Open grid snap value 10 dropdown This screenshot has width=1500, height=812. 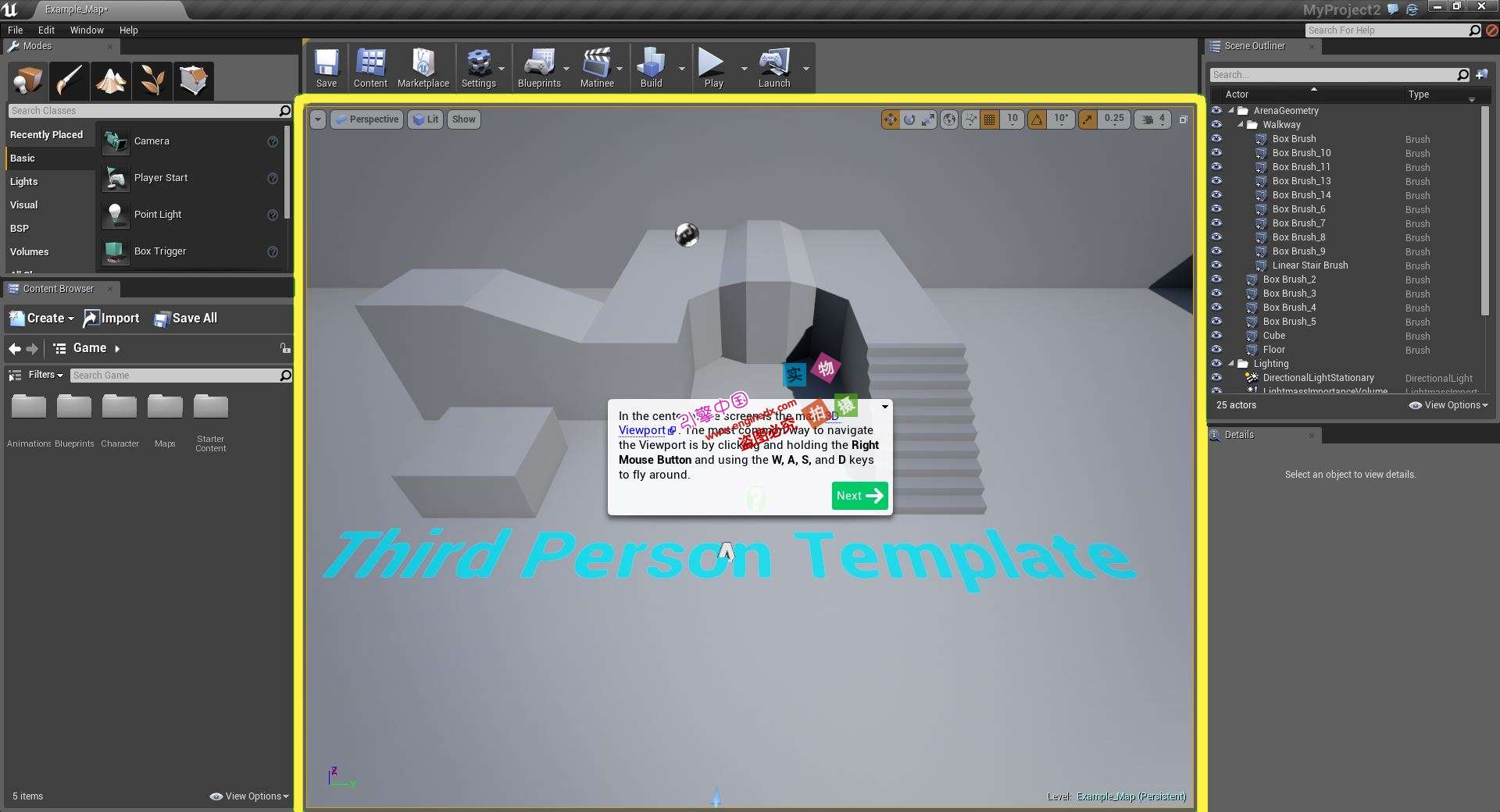(x=1012, y=119)
